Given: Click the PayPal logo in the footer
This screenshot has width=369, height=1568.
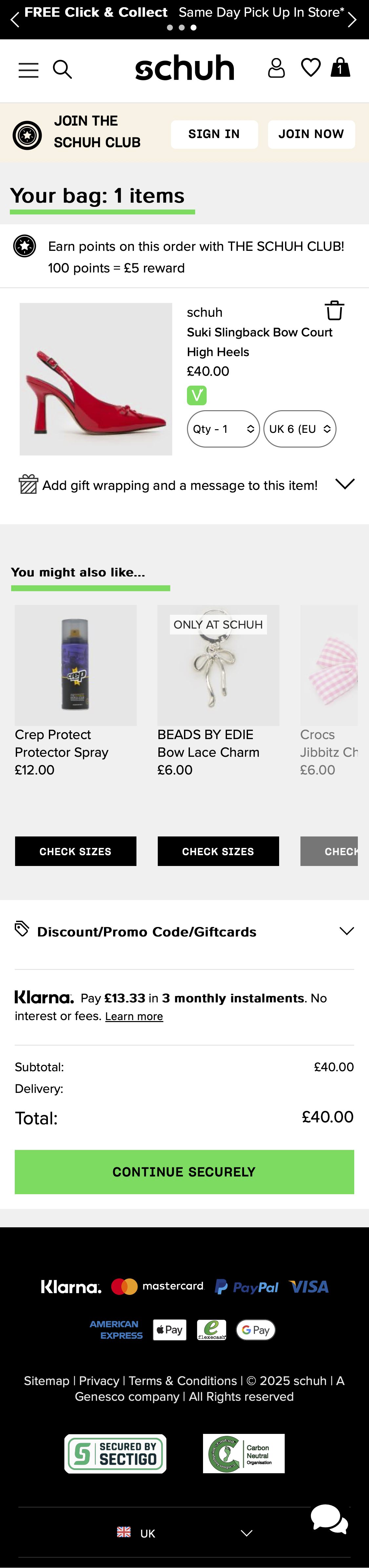Looking at the screenshot, I should (x=247, y=1286).
